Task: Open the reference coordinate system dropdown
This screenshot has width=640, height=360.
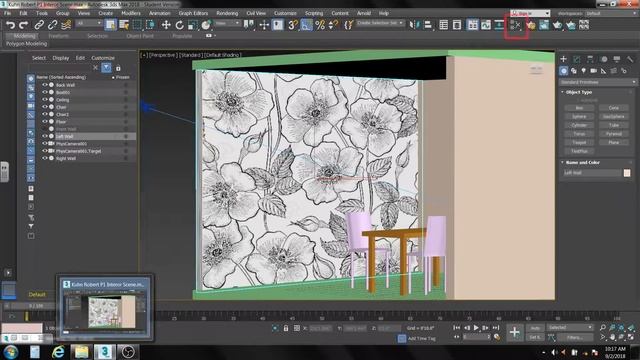Action: [x=227, y=24]
